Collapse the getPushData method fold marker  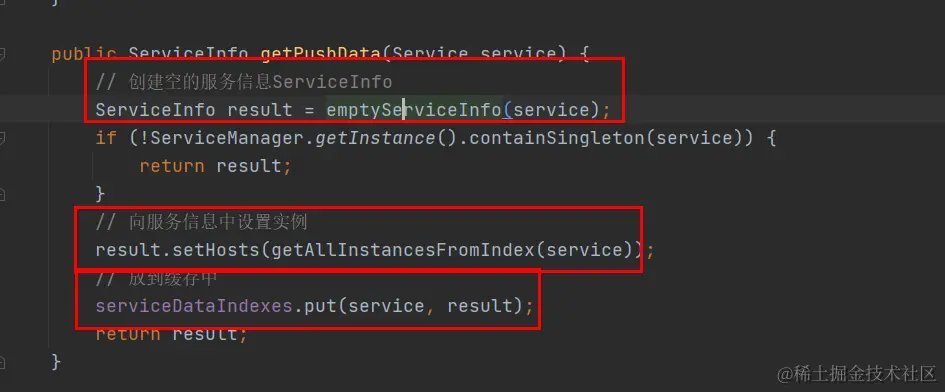pos(2,54)
